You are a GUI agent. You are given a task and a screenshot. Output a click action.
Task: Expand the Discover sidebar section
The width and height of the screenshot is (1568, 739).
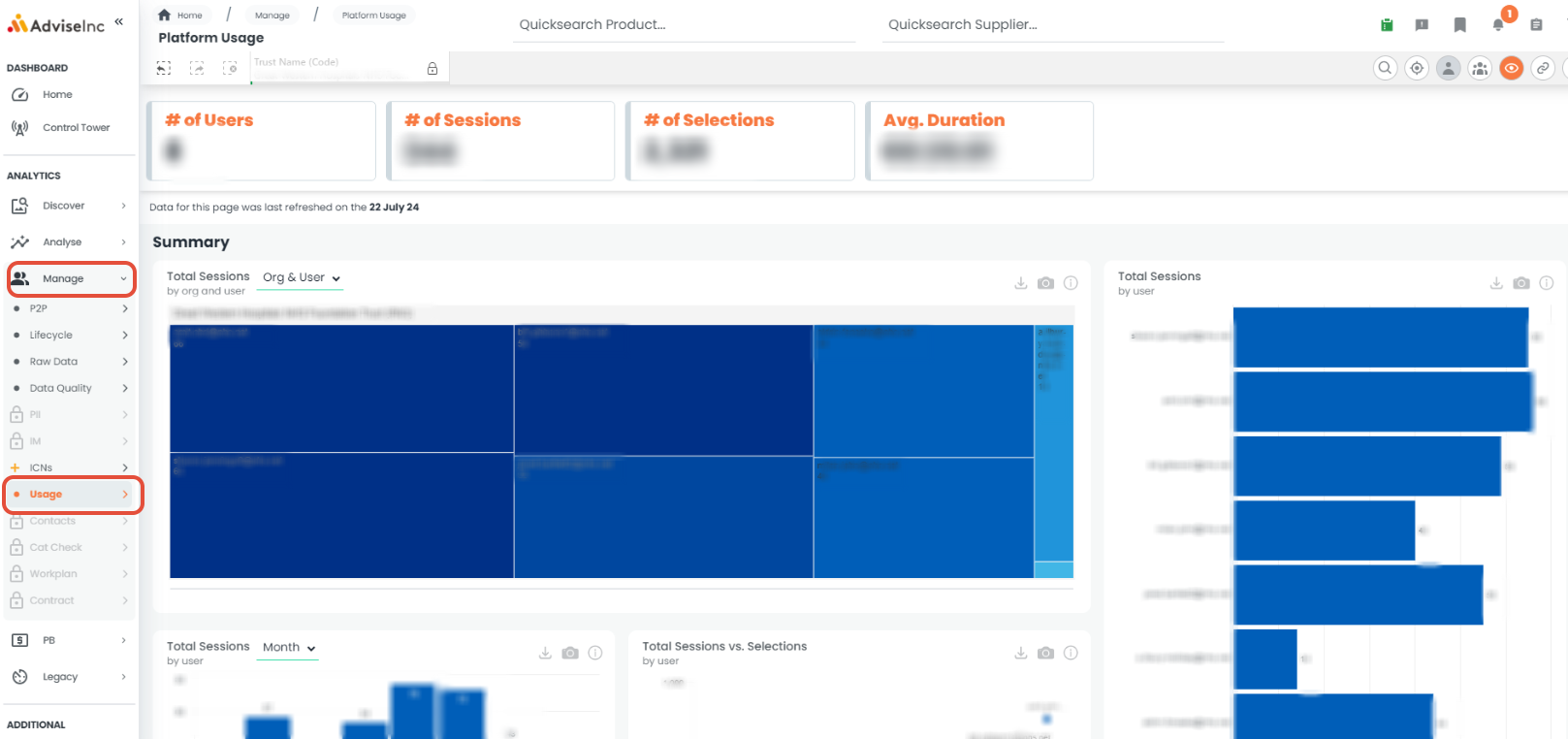69,206
